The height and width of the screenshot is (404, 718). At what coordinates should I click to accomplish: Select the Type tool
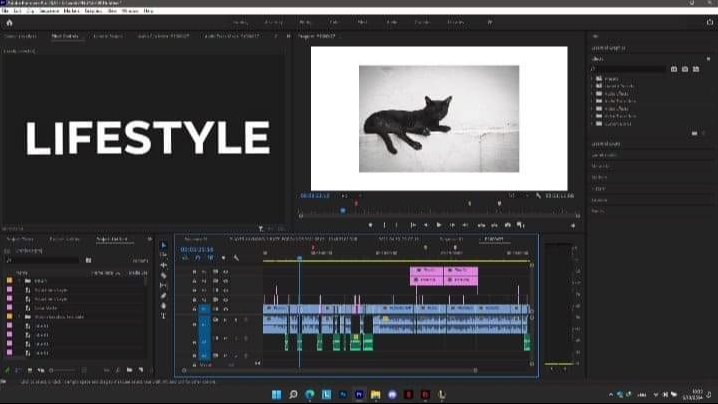tap(163, 316)
